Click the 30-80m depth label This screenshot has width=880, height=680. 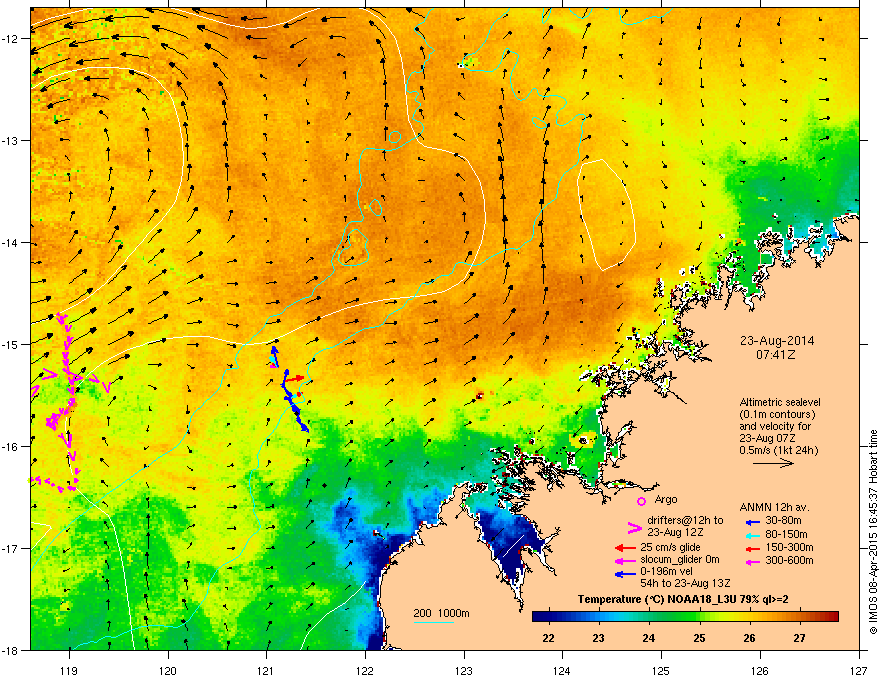(783, 521)
